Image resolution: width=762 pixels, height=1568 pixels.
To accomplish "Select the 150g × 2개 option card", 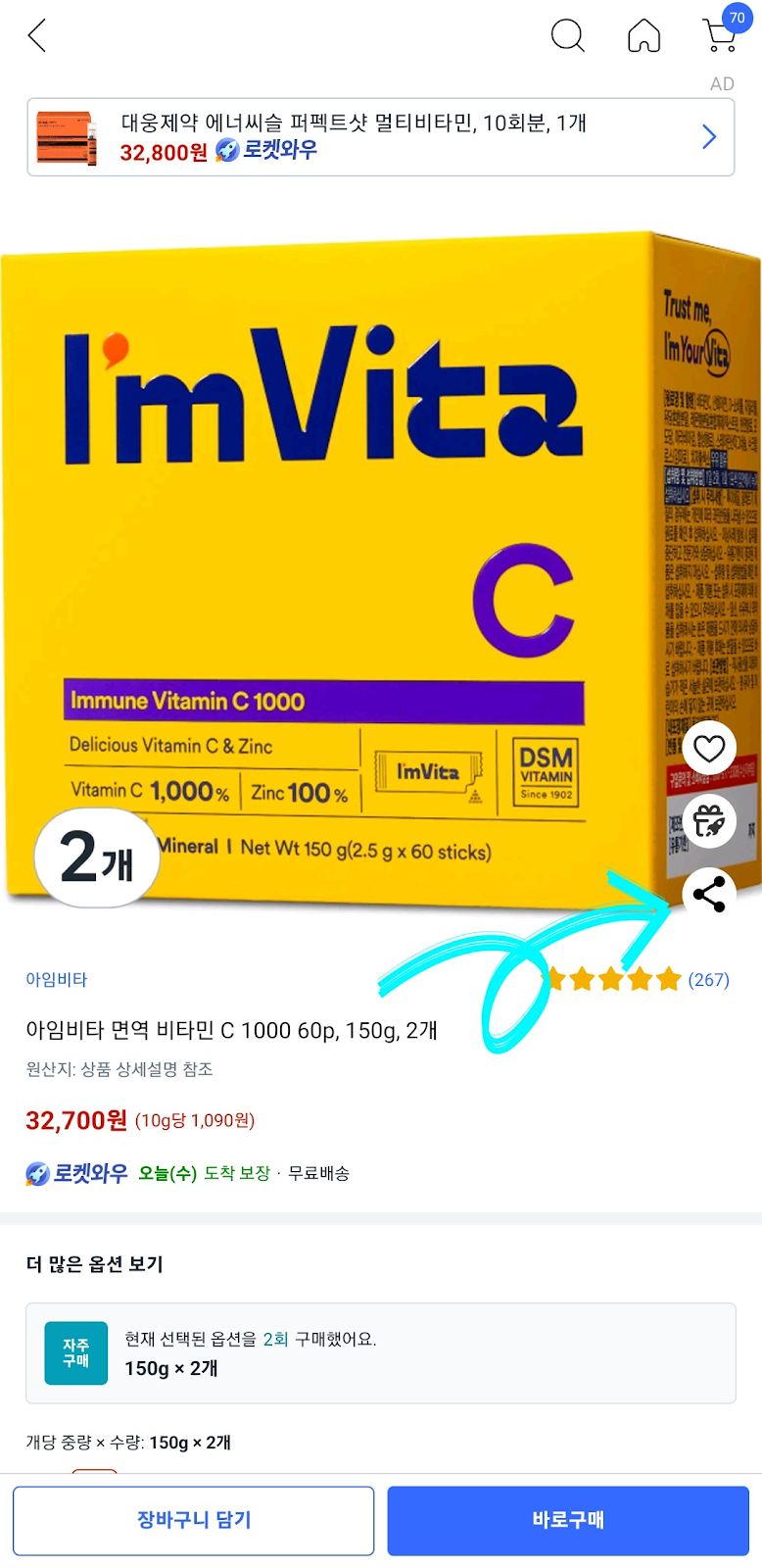I will 381,1353.
